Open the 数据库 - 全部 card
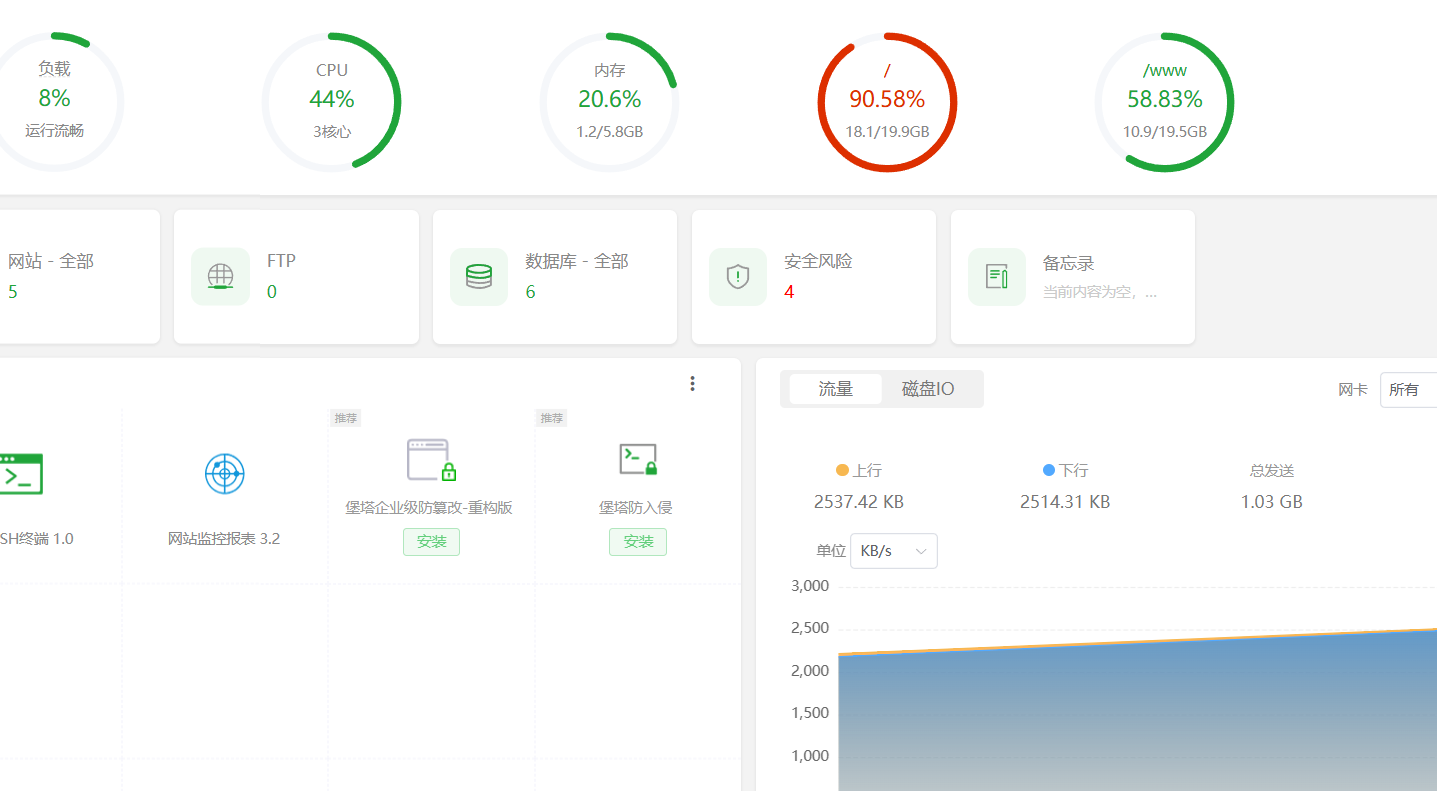The width and height of the screenshot is (1437, 791). tap(555, 277)
